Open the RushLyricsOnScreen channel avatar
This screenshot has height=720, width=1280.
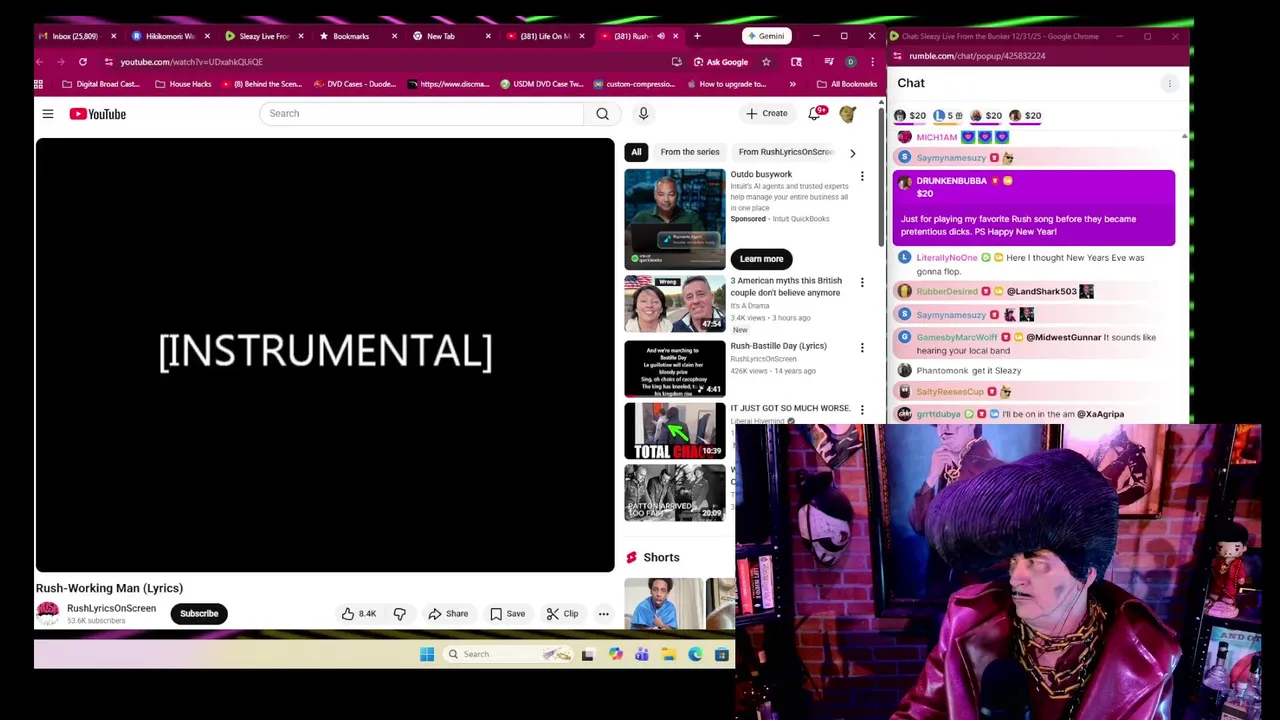47,614
